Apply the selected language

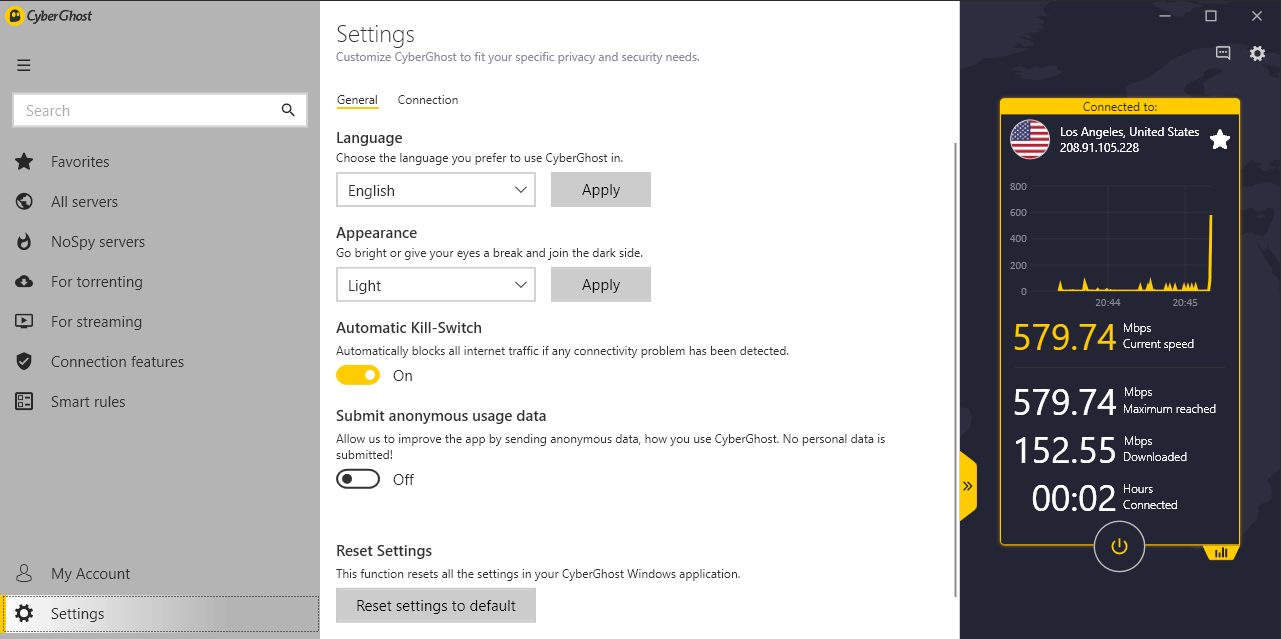pyautogui.click(x=601, y=190)
